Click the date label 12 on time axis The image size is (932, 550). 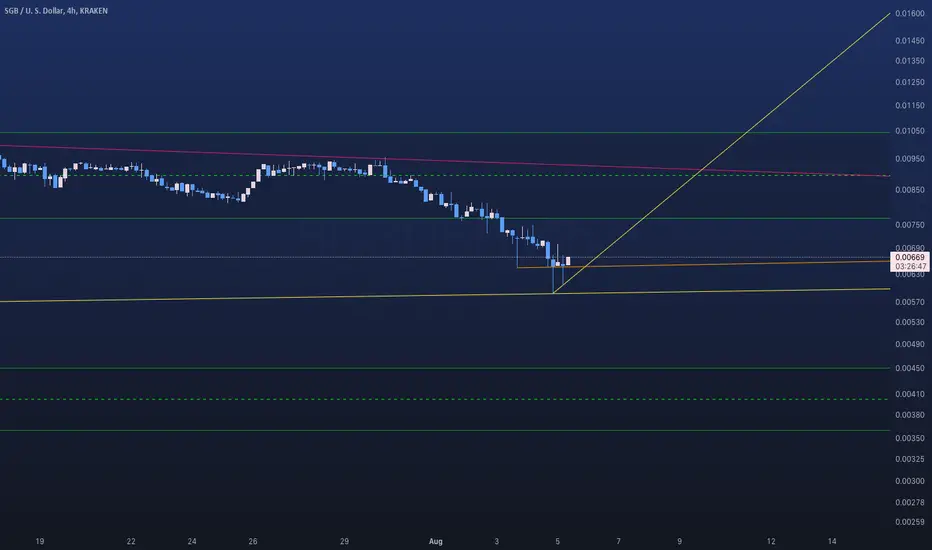click(x=771, y=541)
